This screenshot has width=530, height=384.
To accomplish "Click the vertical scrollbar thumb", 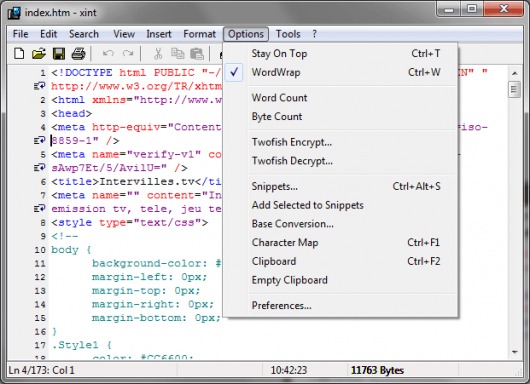I will click(514, 90).
